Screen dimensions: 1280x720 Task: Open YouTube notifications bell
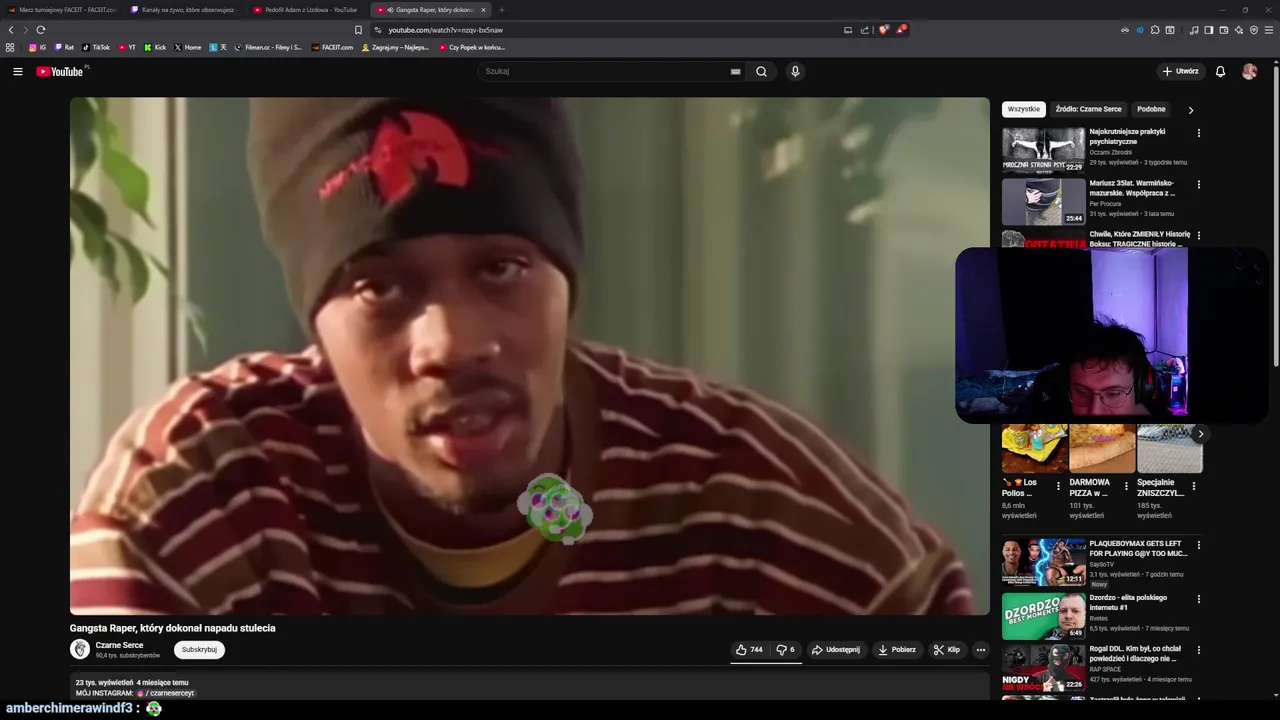pyautogui.click(x=1220, y=71)
